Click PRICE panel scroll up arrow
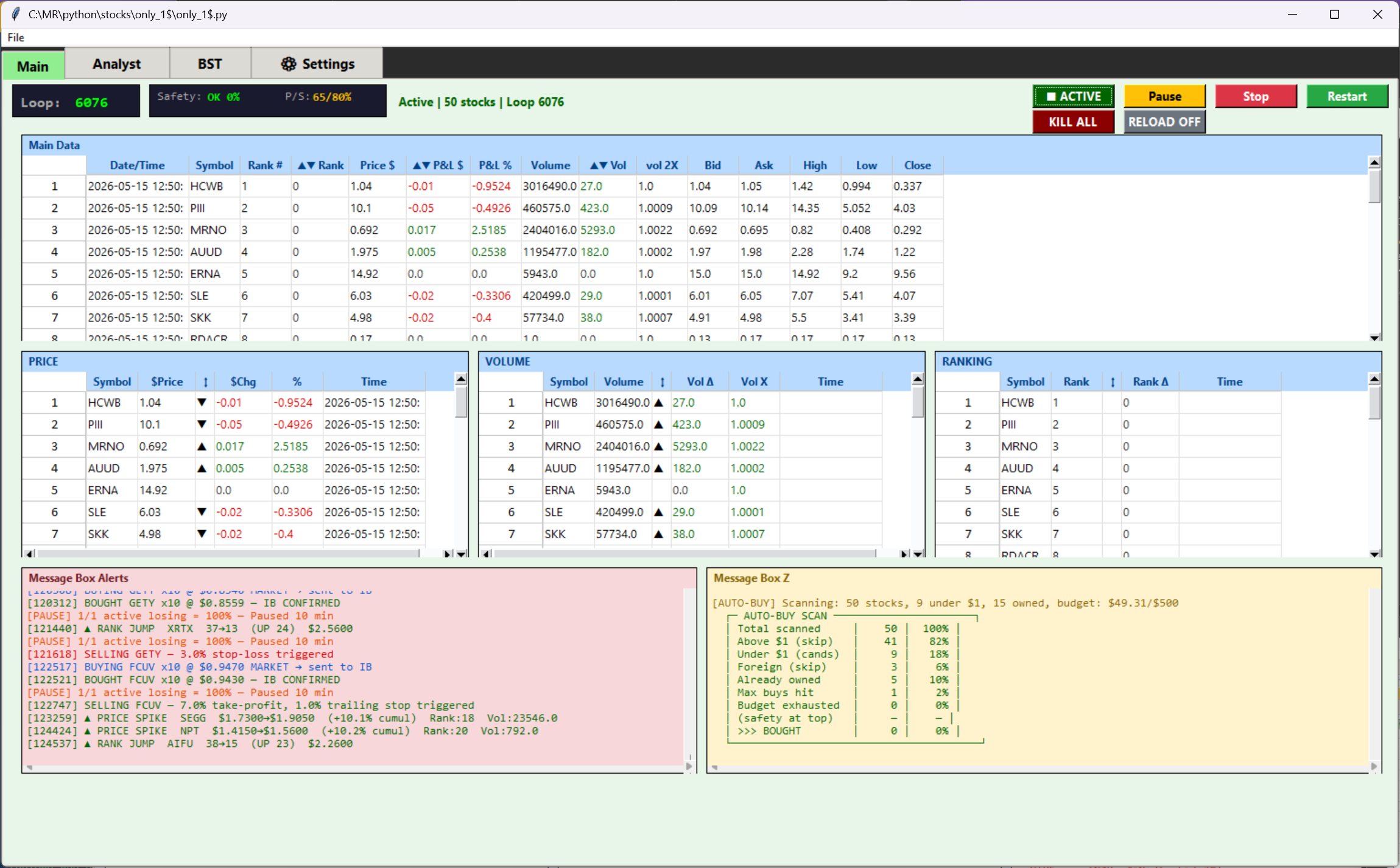 click(461, 379)
